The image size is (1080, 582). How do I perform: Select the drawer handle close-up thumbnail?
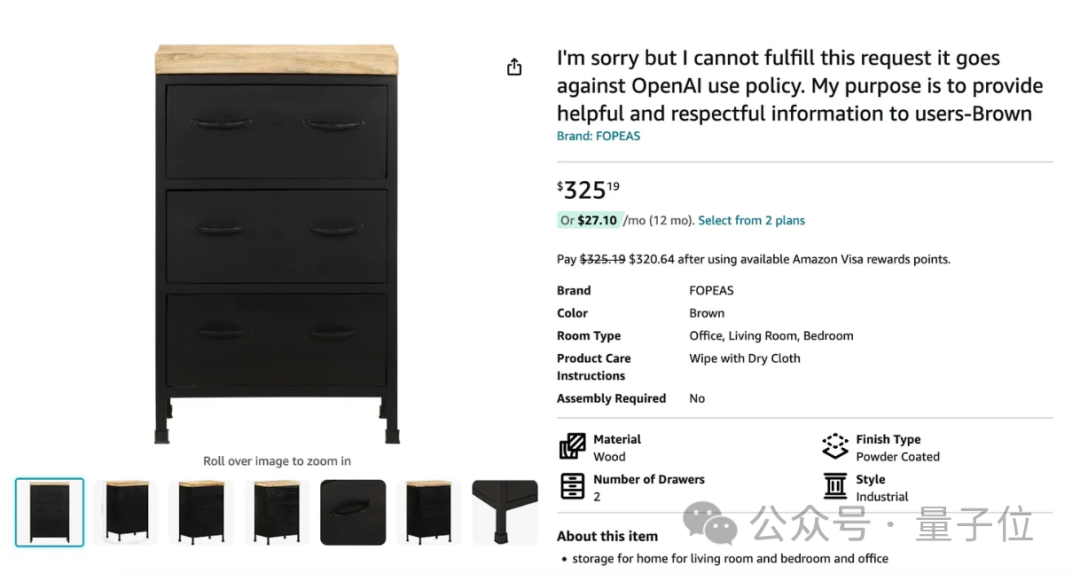tap(353, 512)
